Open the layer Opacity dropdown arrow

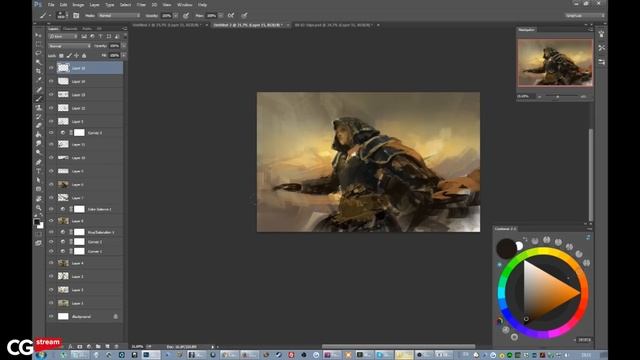click(x=124, y=46)
